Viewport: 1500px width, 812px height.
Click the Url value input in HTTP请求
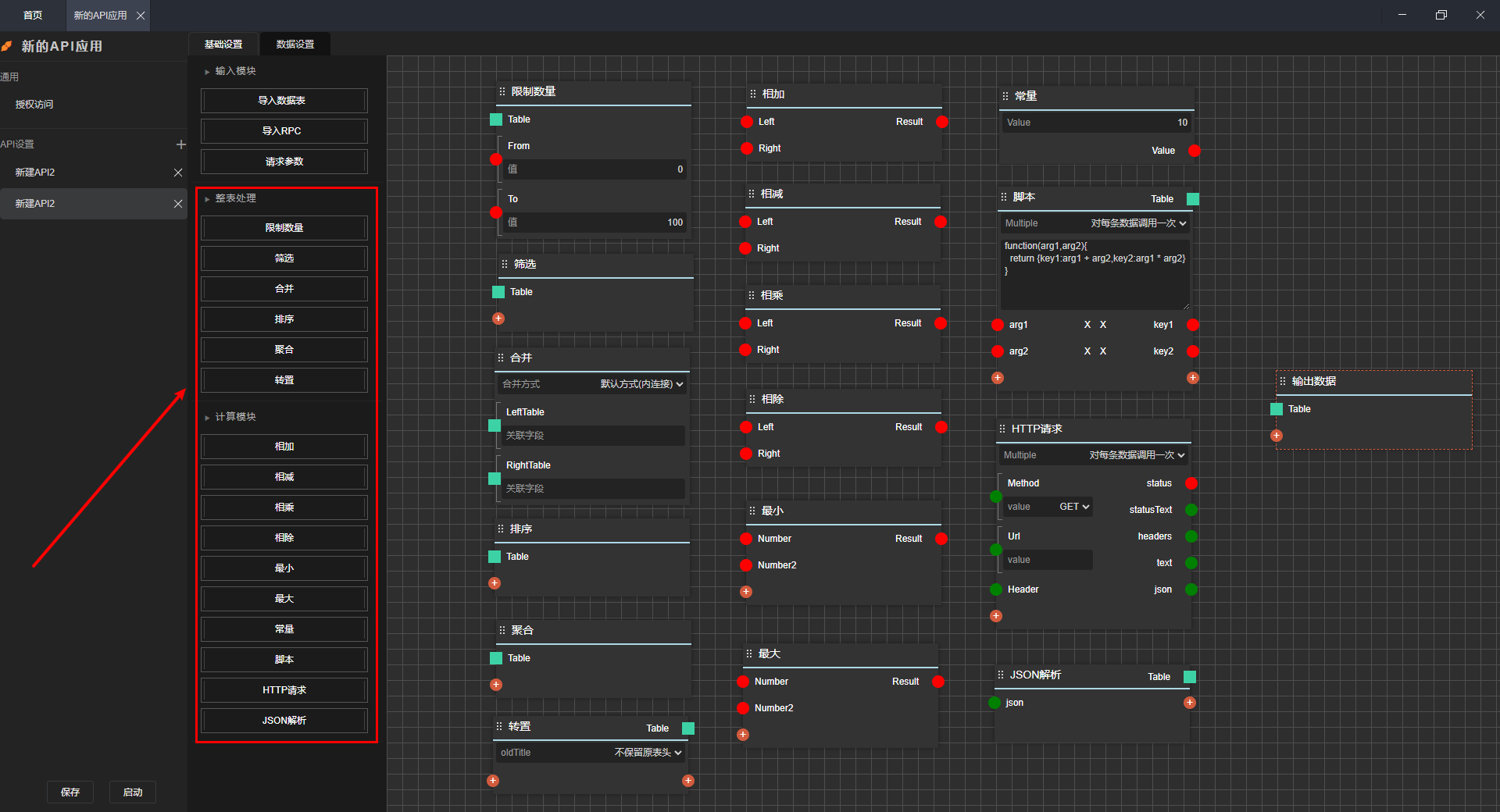(x=1047, y=560)
